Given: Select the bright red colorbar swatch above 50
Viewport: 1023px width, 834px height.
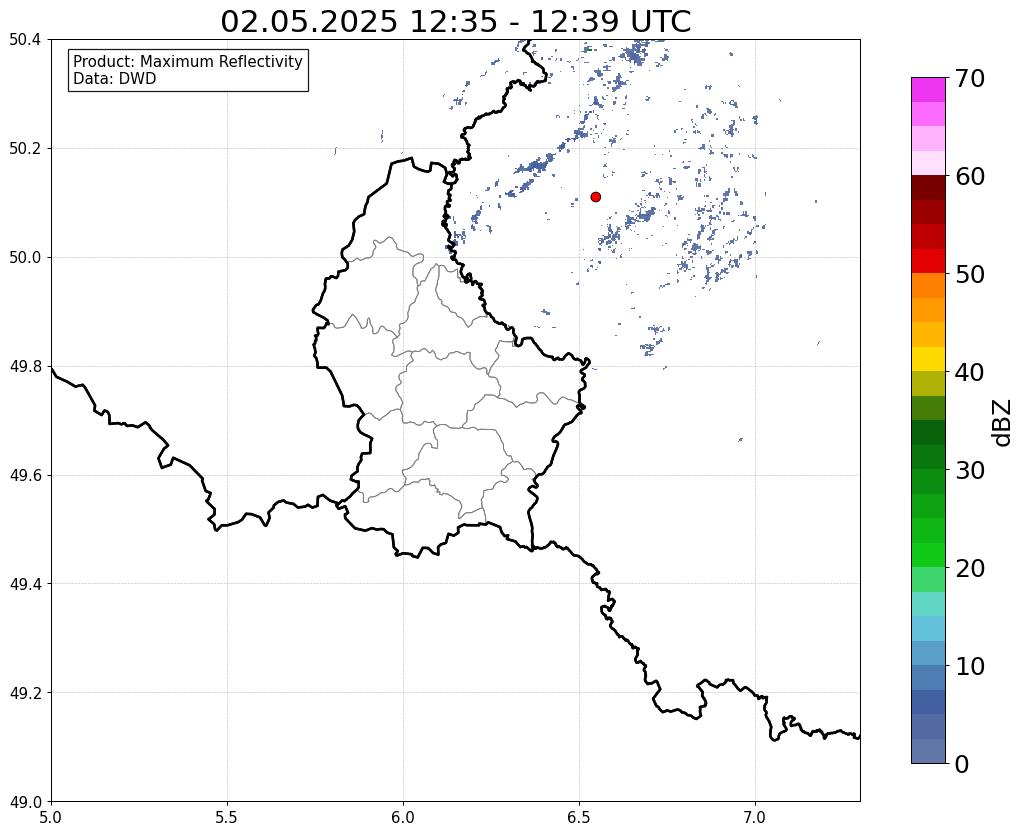Looking at the screenshot, I should [928, 262].
